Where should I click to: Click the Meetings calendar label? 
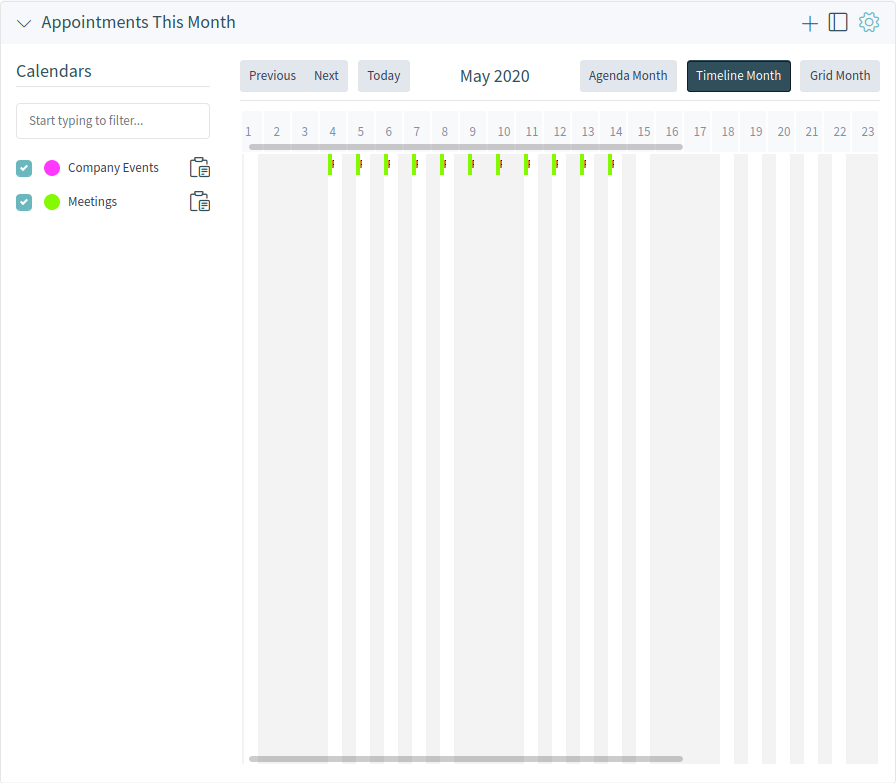click(93, 202)
